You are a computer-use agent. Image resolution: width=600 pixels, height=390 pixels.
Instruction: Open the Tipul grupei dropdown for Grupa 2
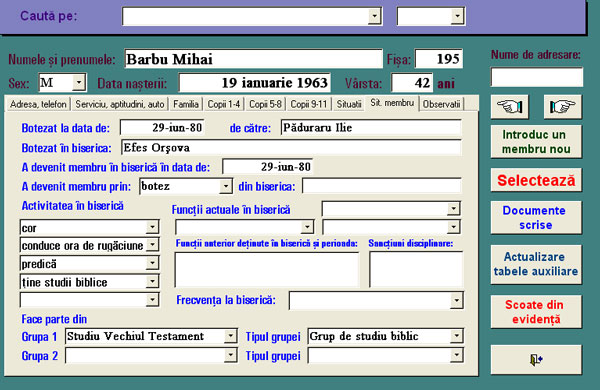[456, 356]
